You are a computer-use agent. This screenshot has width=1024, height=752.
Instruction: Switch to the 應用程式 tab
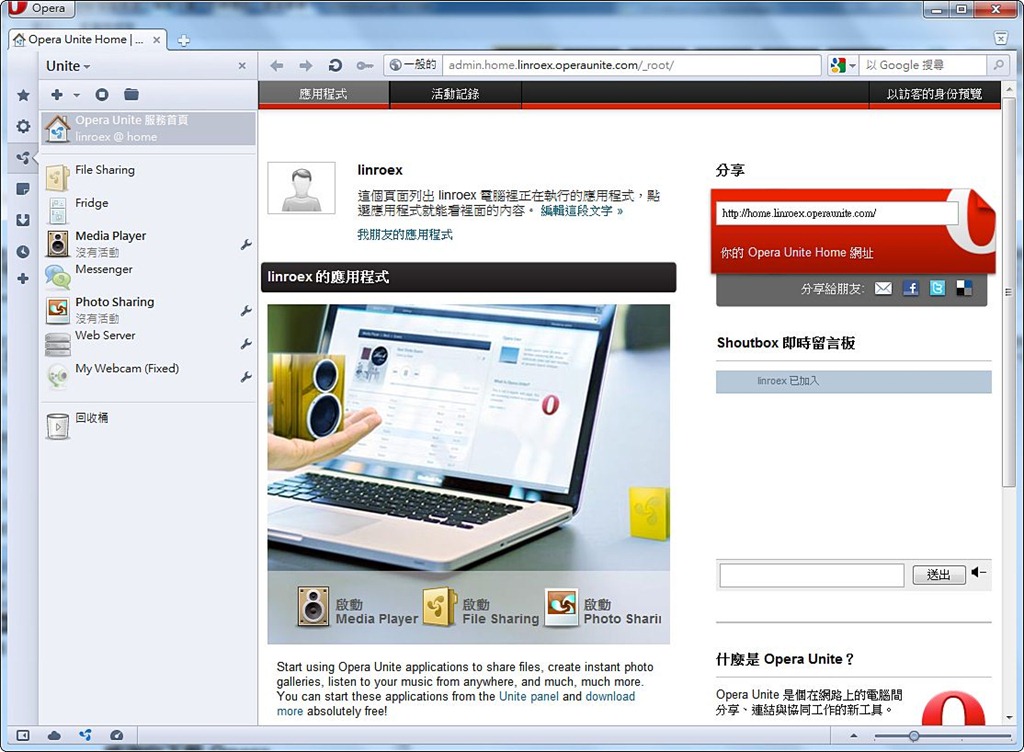323,94
